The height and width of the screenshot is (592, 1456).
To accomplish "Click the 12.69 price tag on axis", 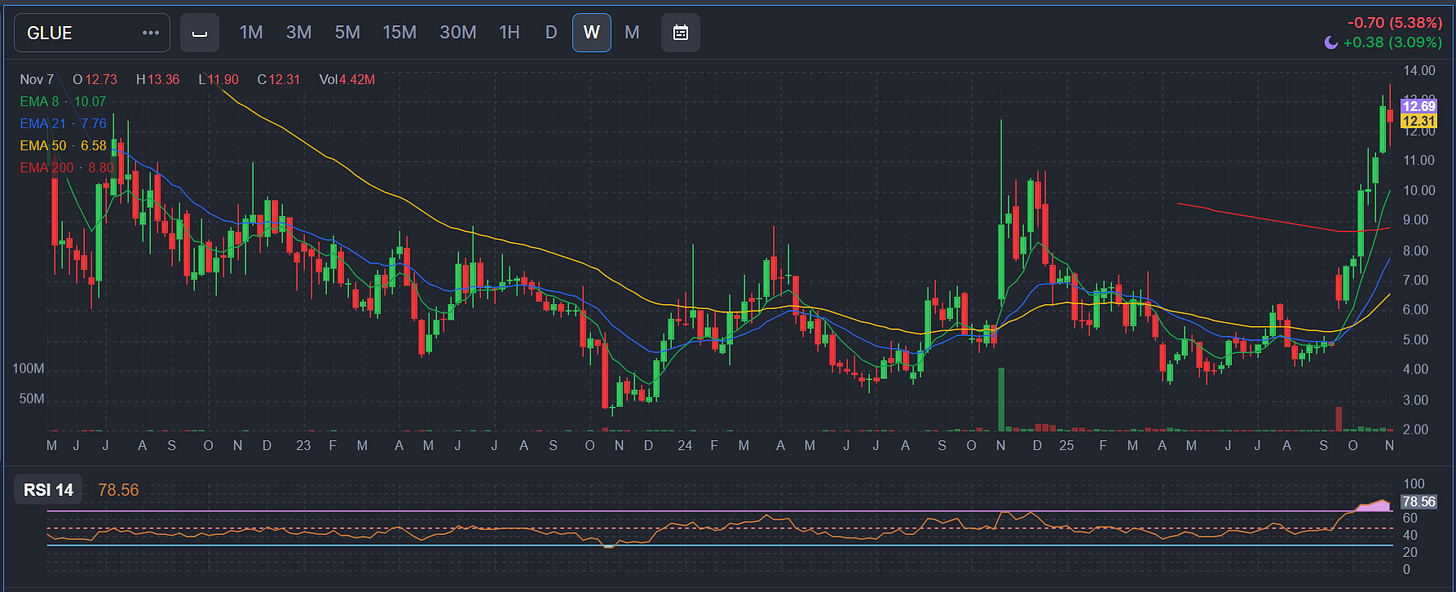I will coord(1419,105).
